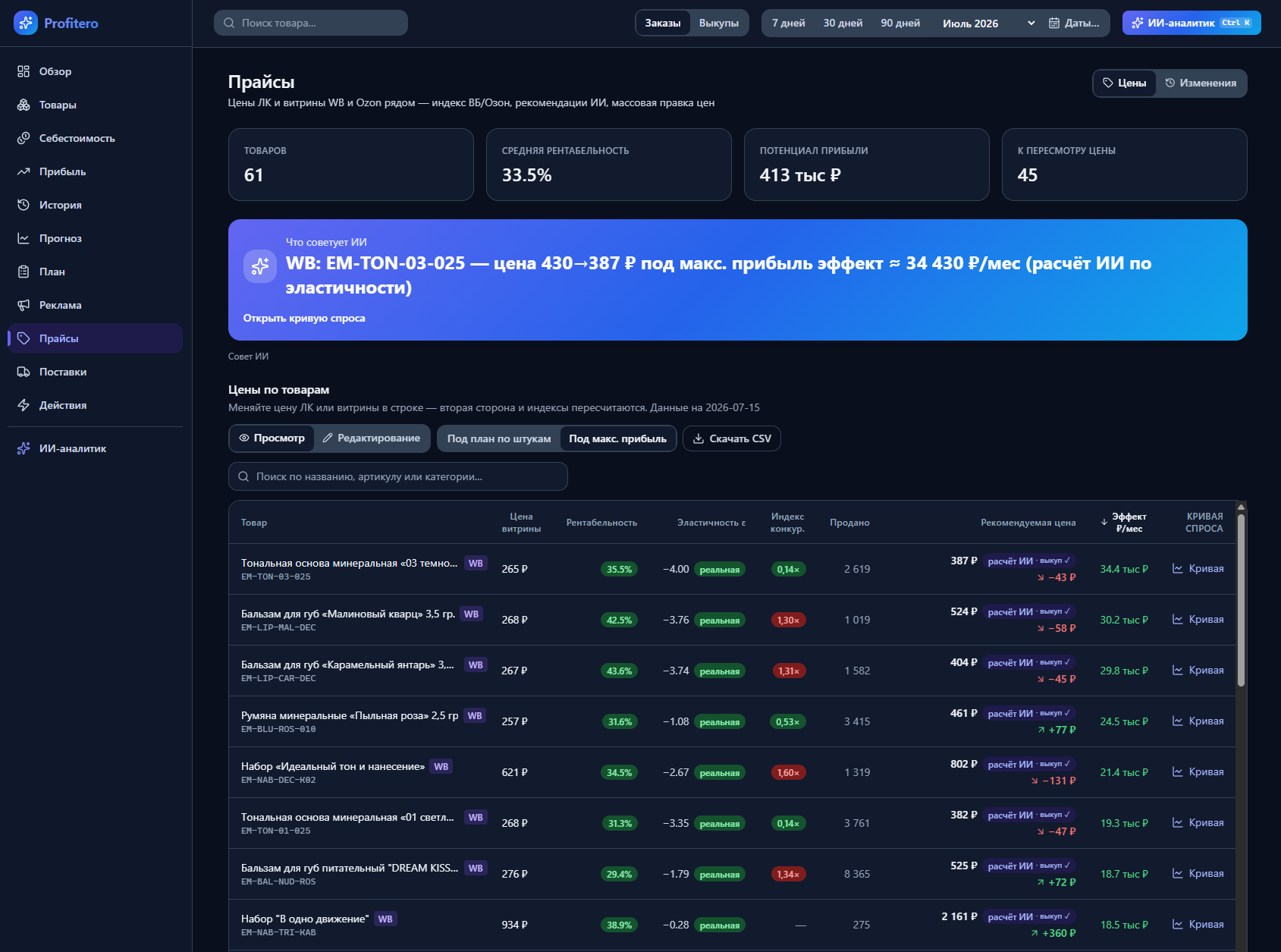Choose Под план по штукам strategy
The image size is (1281, 952).
499,438
